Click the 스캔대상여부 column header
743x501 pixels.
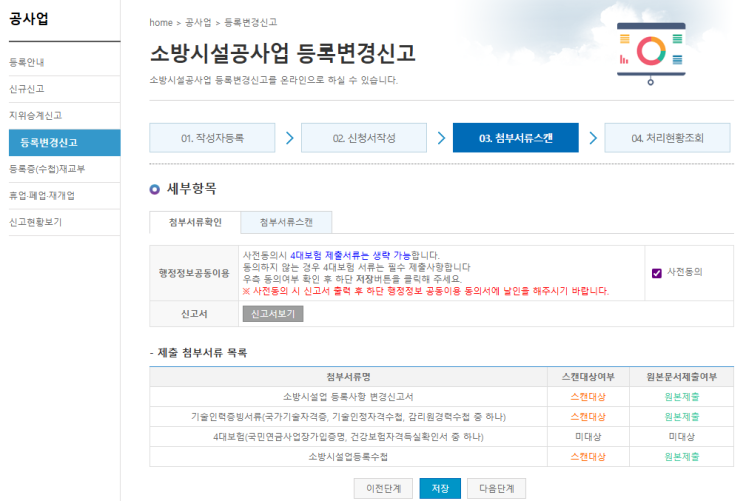tap(588, 377)
